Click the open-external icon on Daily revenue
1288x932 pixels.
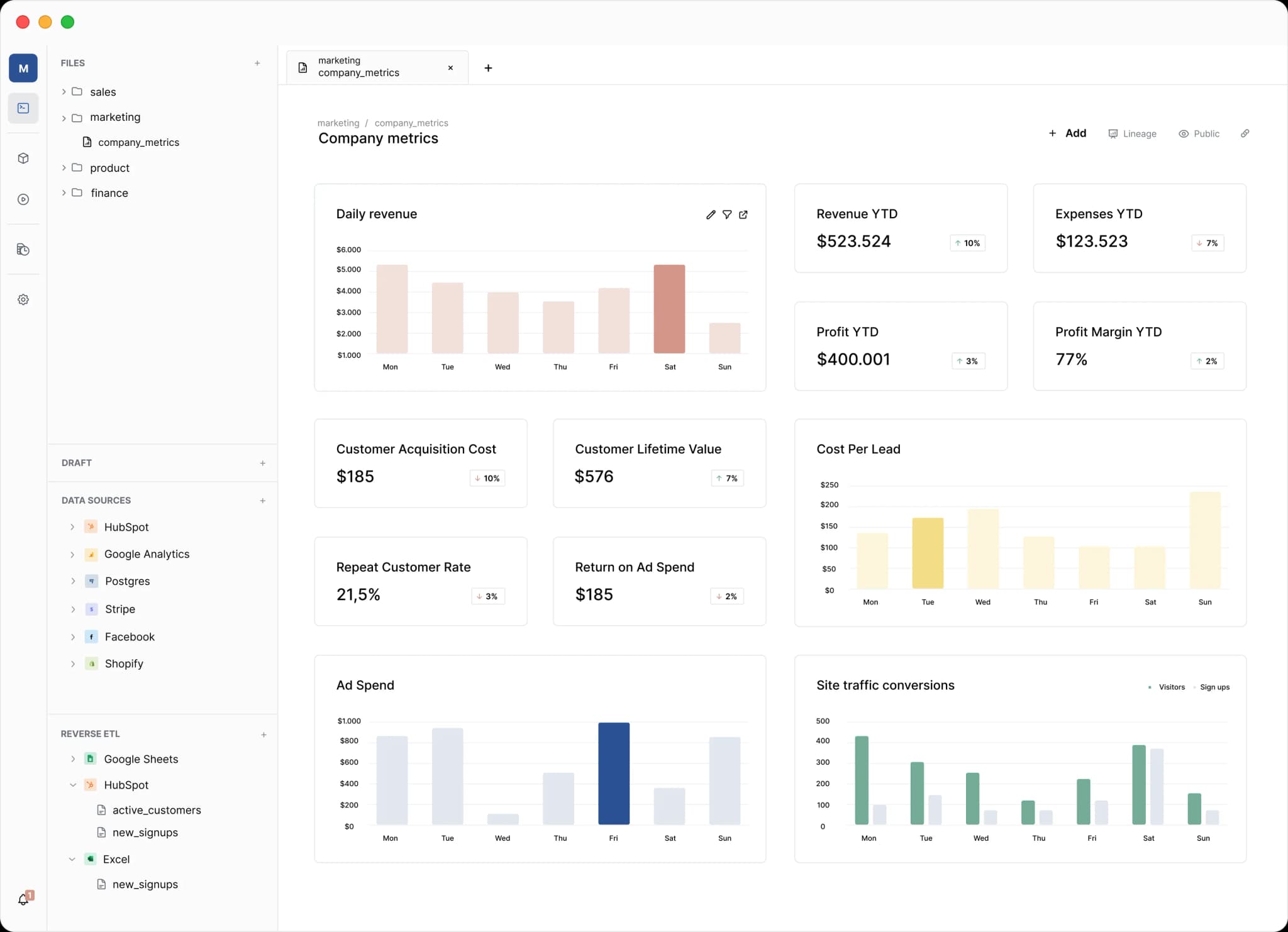pyautogui.click(x=743, y=214)
